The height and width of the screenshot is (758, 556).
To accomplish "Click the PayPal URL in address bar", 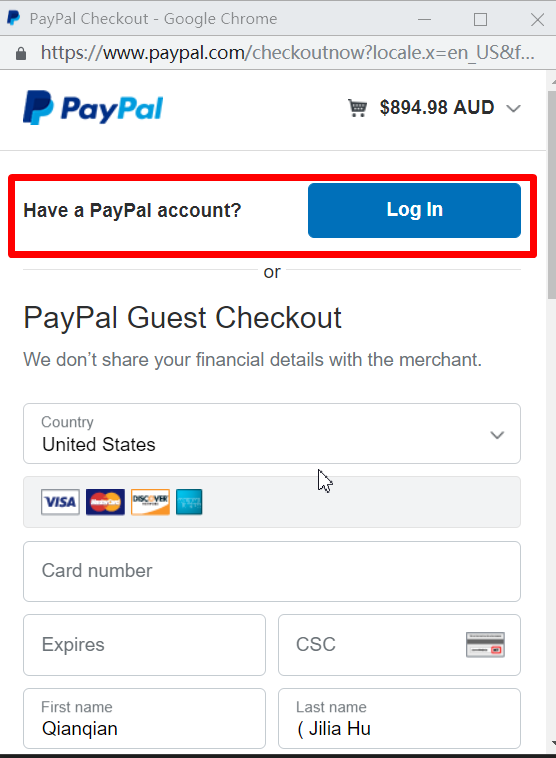I will pyautogui.click(x=288, y=53).
